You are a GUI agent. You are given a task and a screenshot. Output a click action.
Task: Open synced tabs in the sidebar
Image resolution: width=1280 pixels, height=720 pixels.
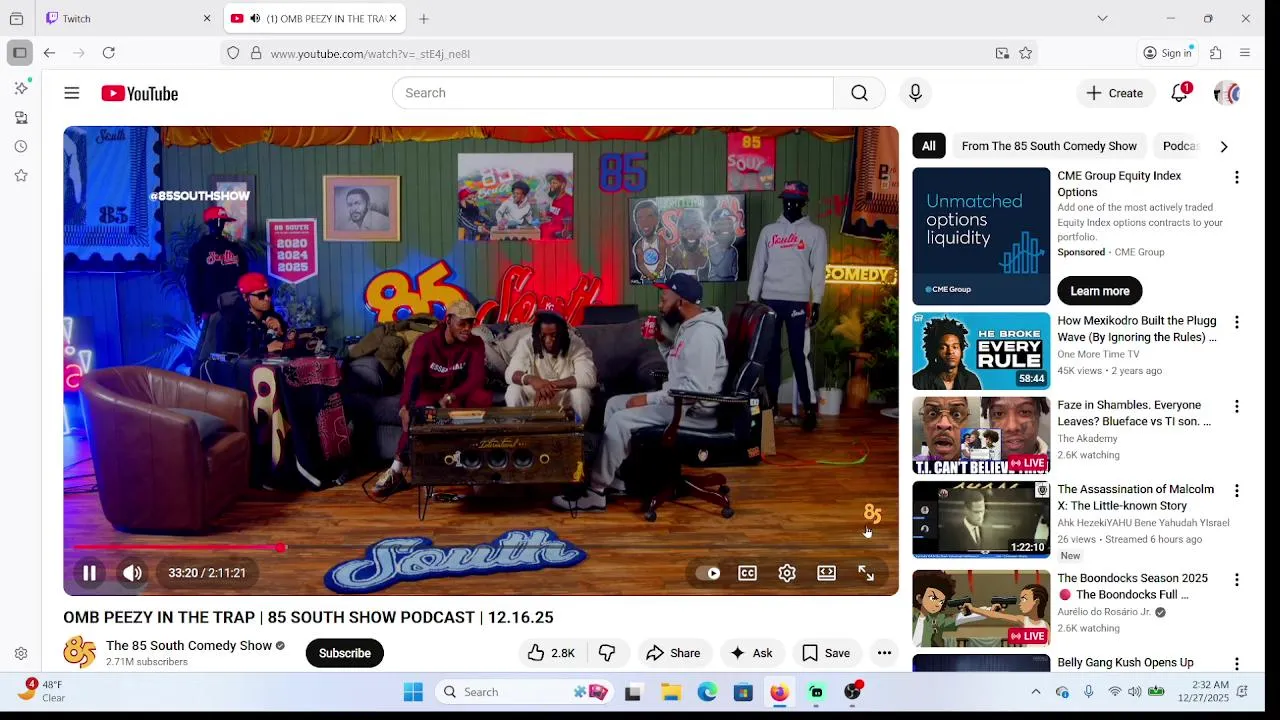(x=21, y=117)
